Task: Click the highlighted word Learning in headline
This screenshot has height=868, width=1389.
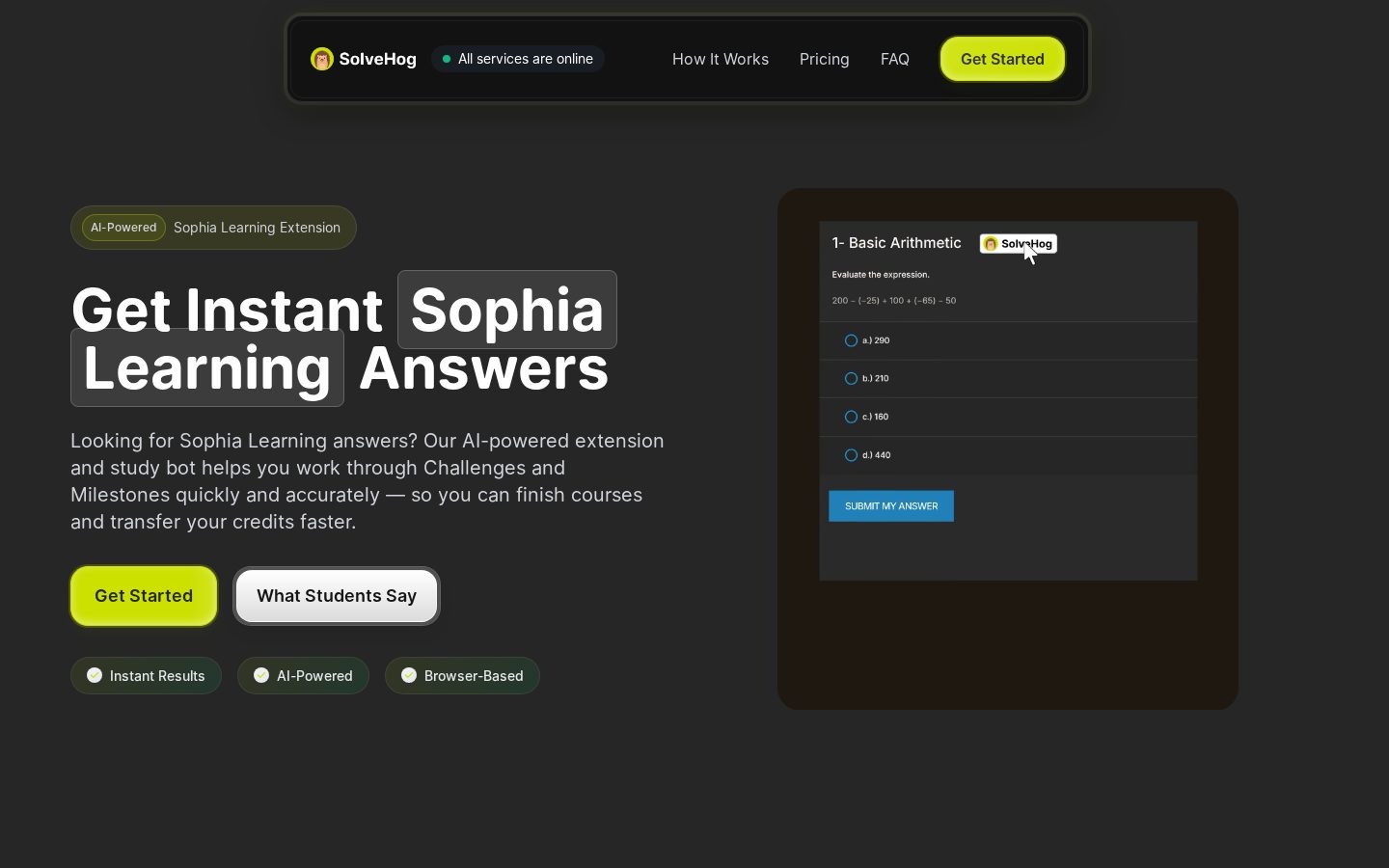Action: pyautogui.click(x=207, y=367)
